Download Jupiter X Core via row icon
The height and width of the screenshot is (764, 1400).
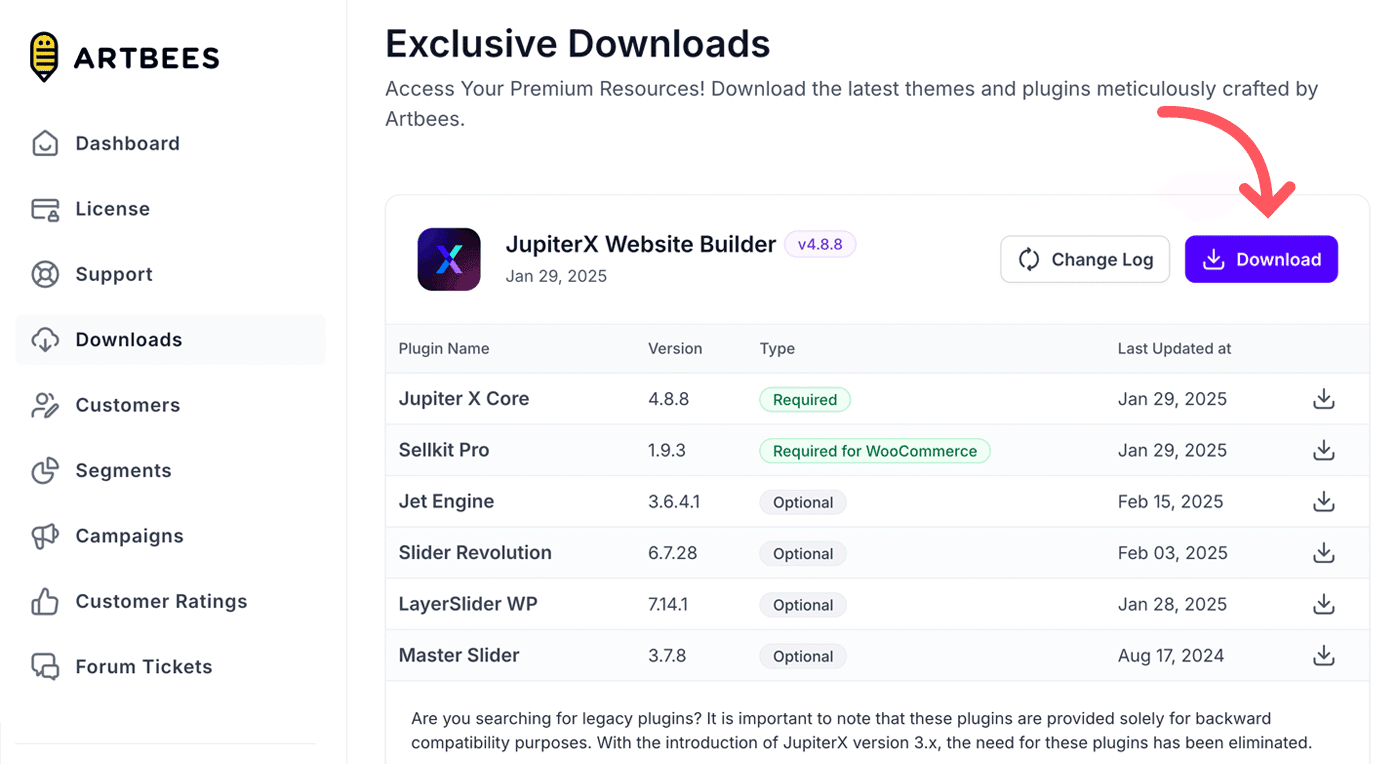1324,399
